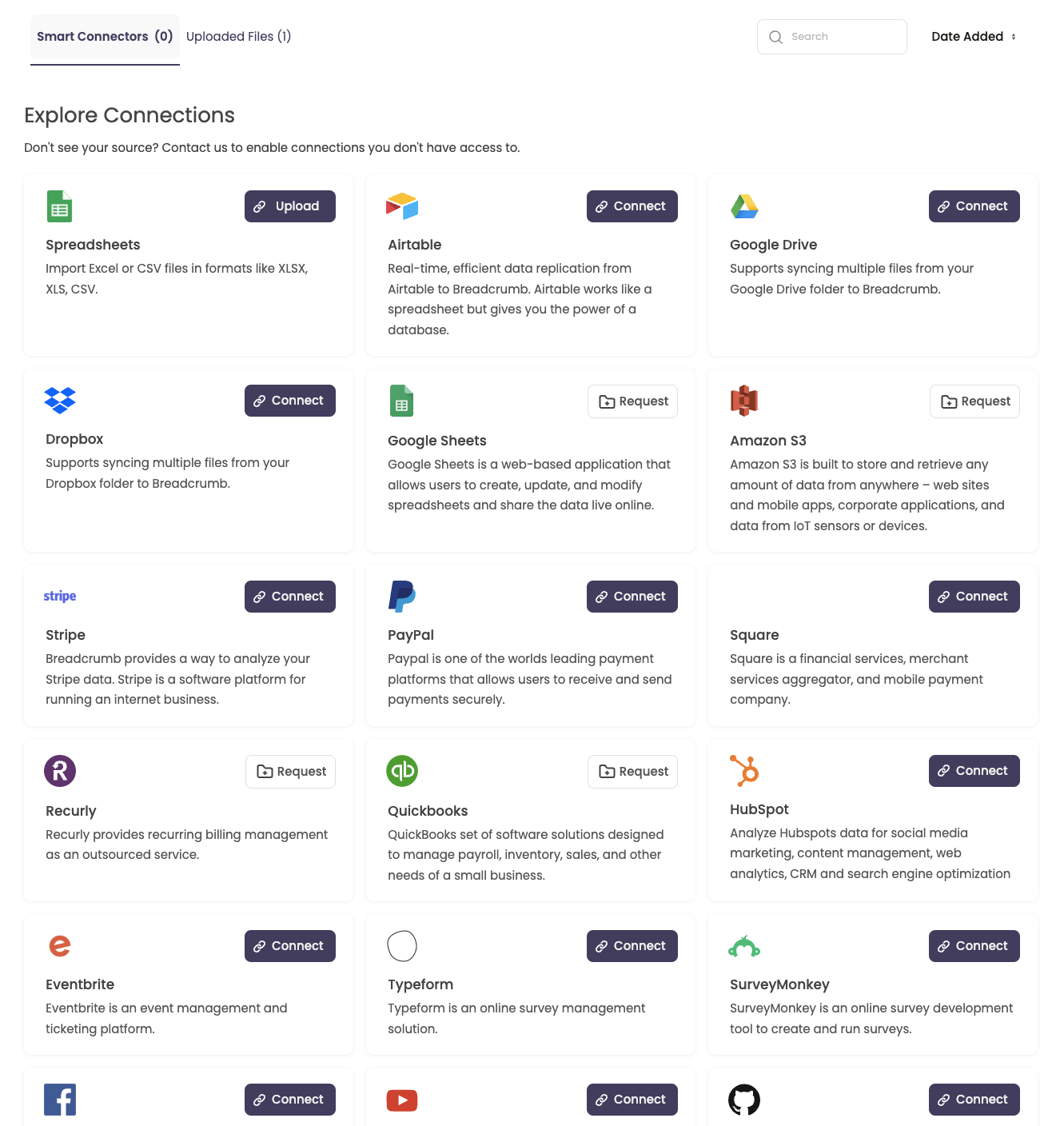Click the Eventbrite logo icon

click(x=59, y=945)
